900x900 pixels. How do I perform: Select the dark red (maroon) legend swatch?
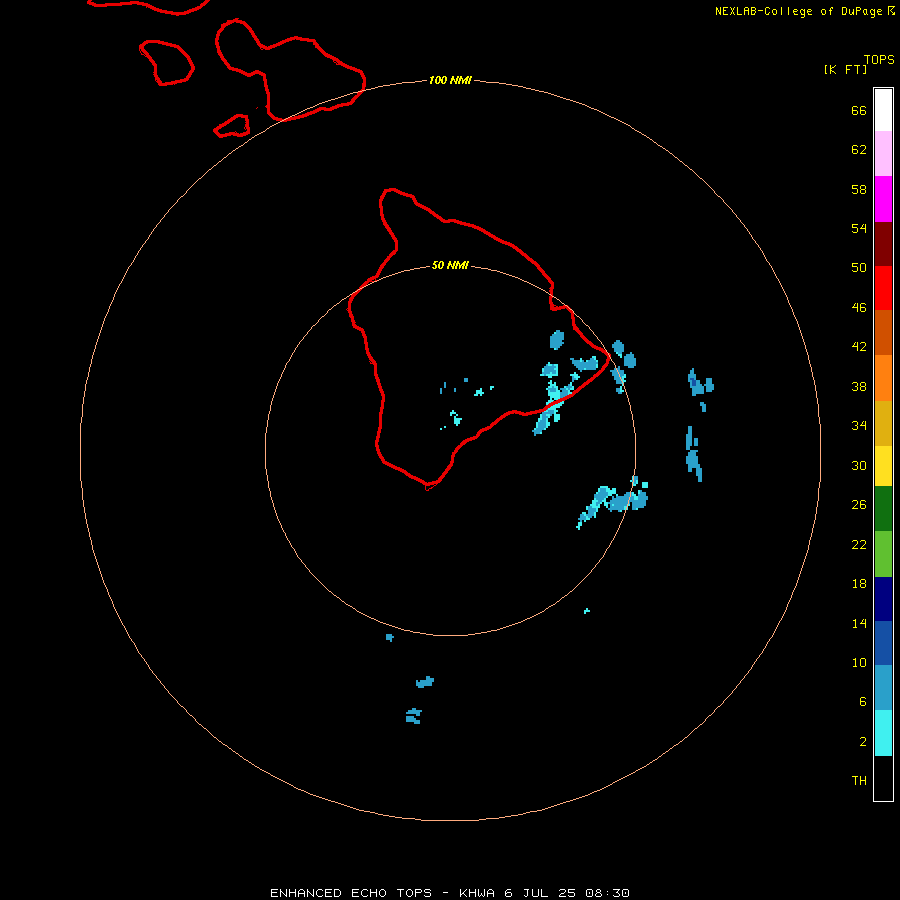click(883, 243)
